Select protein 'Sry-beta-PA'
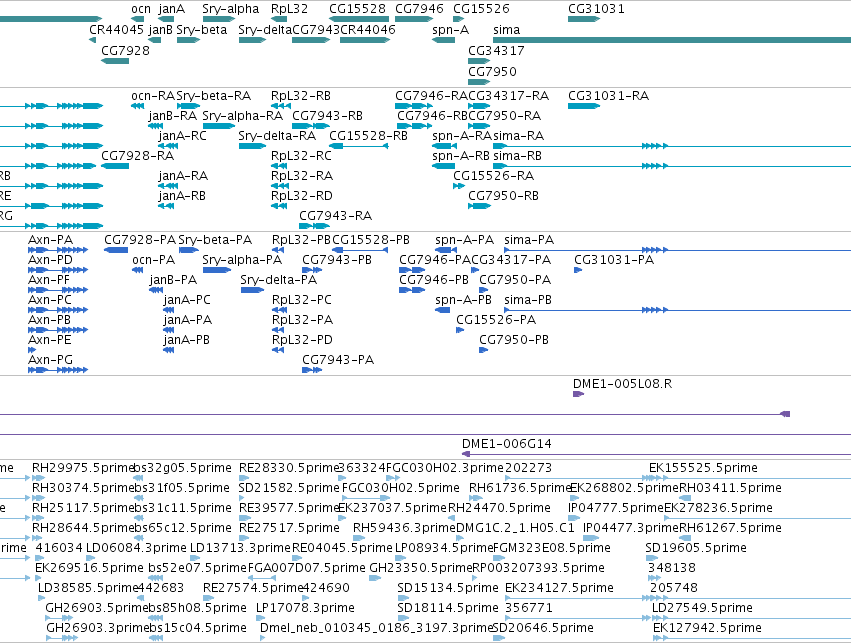 [215, 240]
